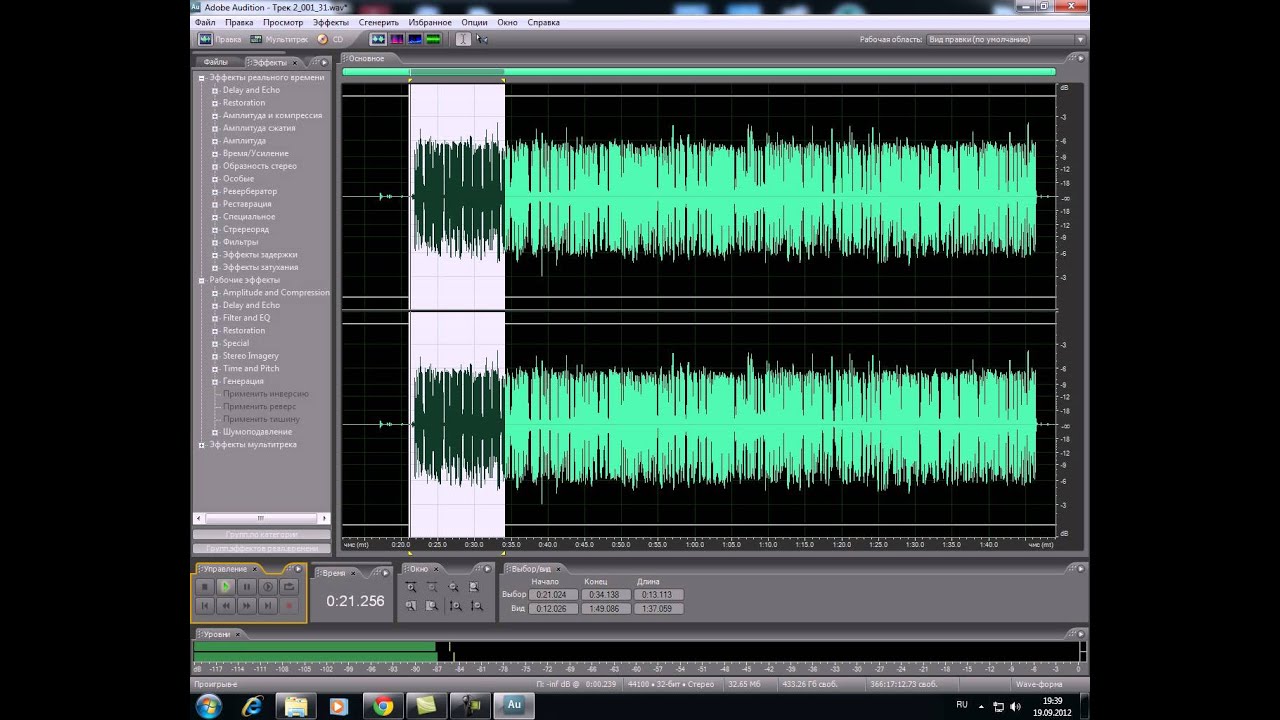The image size is (1280, 720).
Task: Click the fast forward button
Action: point(247,605)
